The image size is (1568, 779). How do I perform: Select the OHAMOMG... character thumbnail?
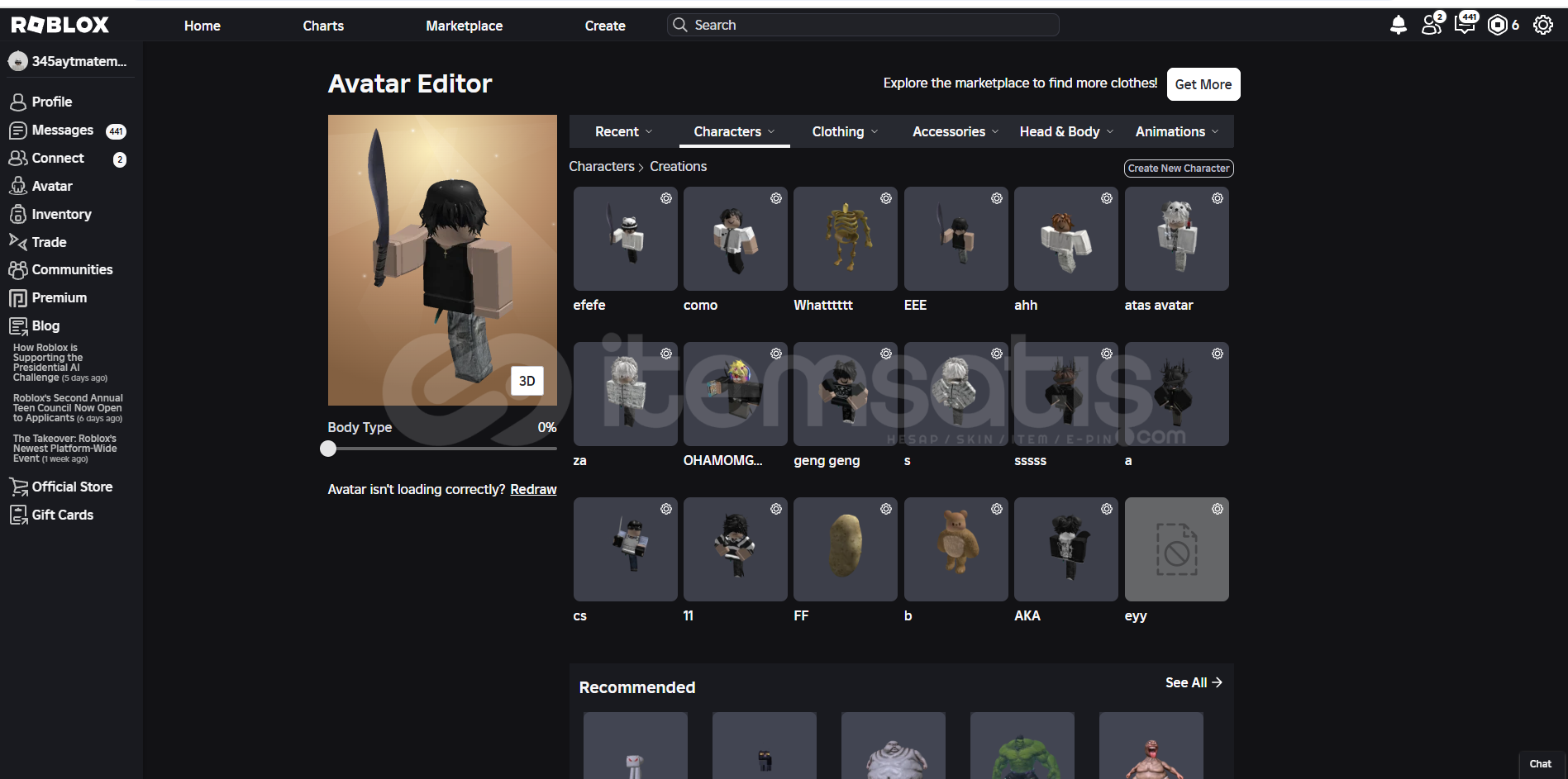735,394
